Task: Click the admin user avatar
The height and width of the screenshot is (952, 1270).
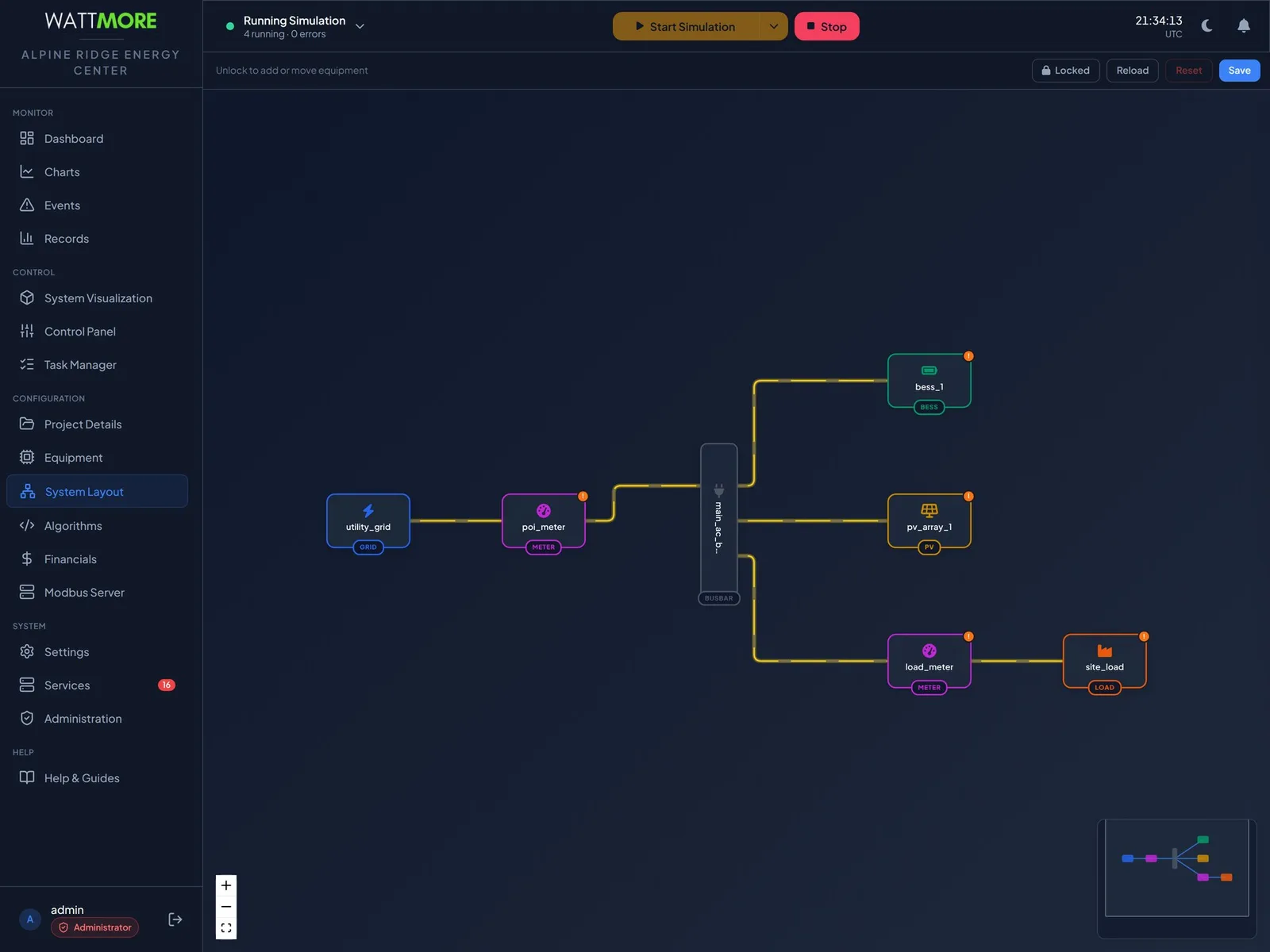Action: pos(30,919)
